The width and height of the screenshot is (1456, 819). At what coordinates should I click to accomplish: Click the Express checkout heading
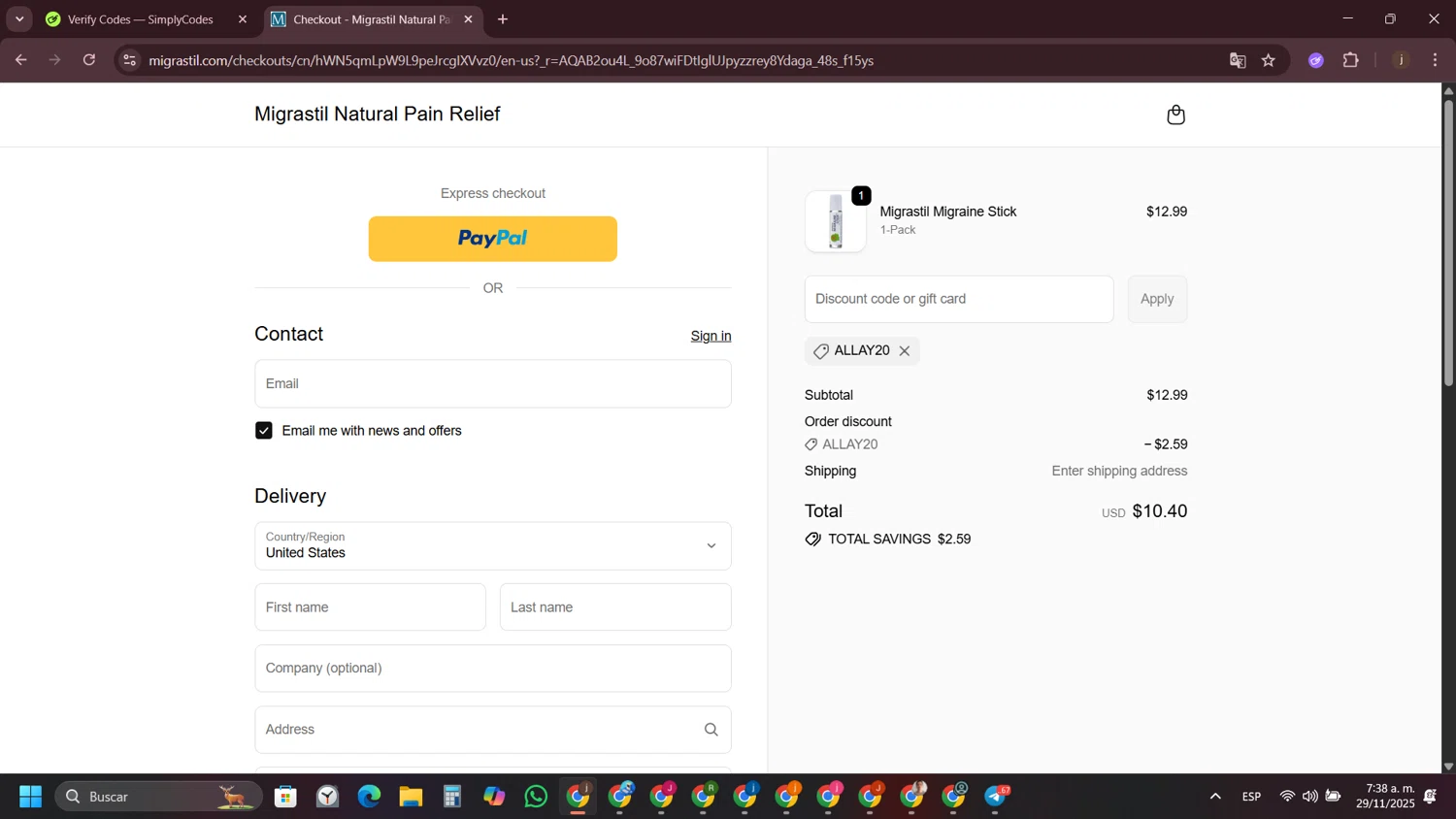(492, 193)
